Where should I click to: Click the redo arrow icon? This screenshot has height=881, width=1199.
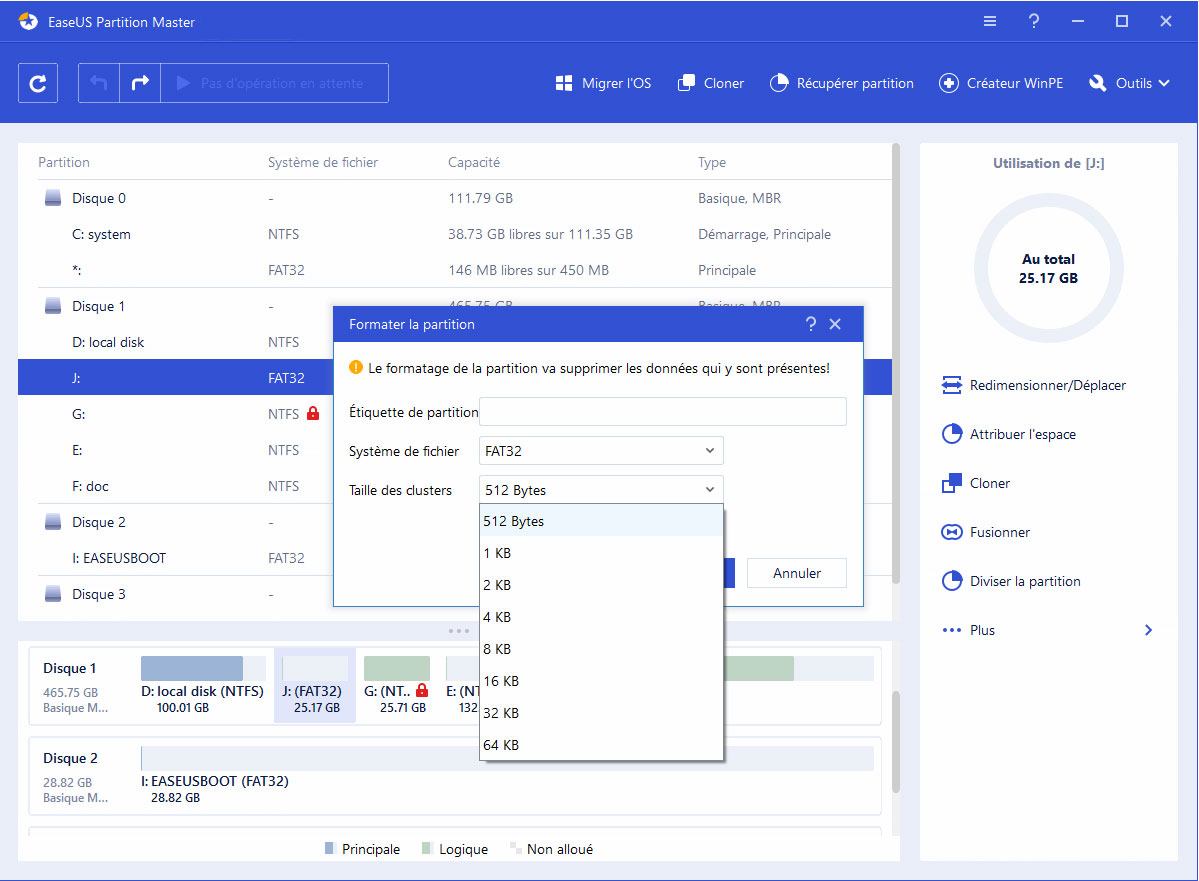pos(140,83)
